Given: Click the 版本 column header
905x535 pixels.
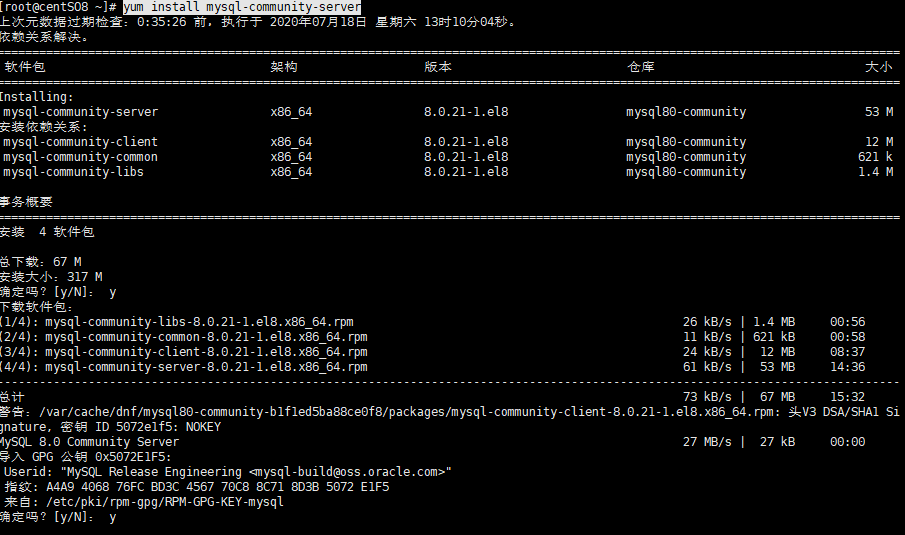Looking at the screenshot, I should (x=437, y=67).
